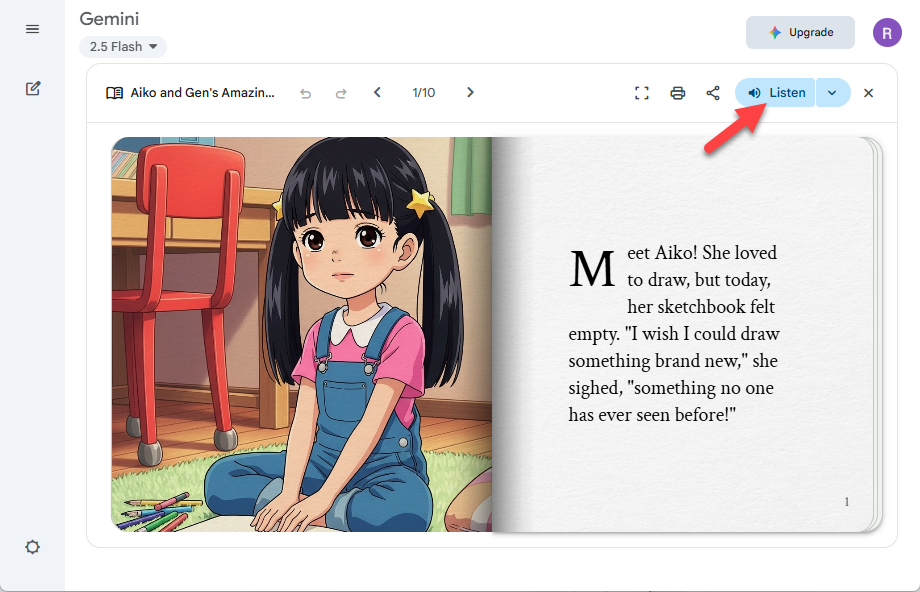Click the story text on page 1

click(674, 333)
